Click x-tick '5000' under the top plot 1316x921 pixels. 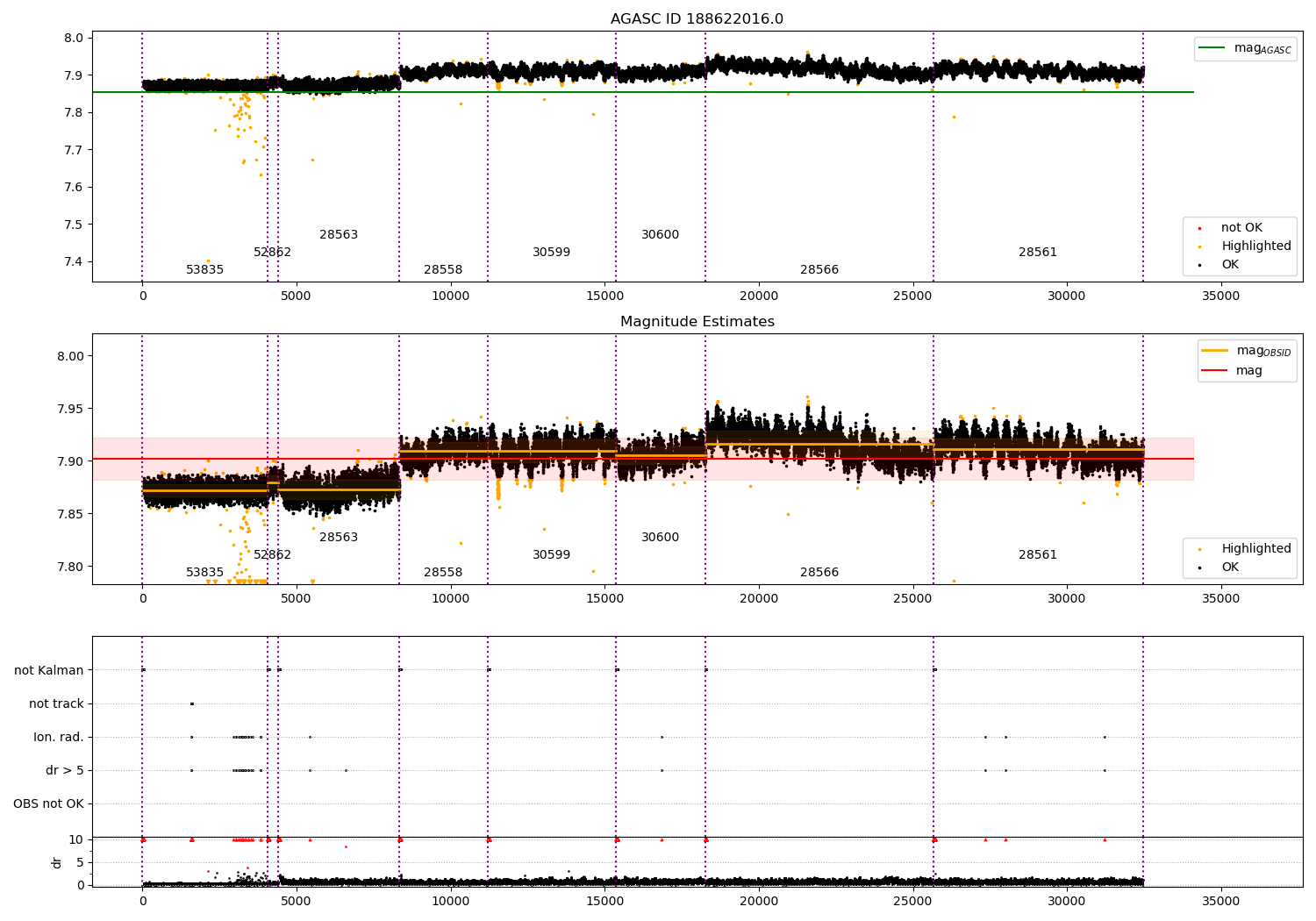click(x=297, y=296)
